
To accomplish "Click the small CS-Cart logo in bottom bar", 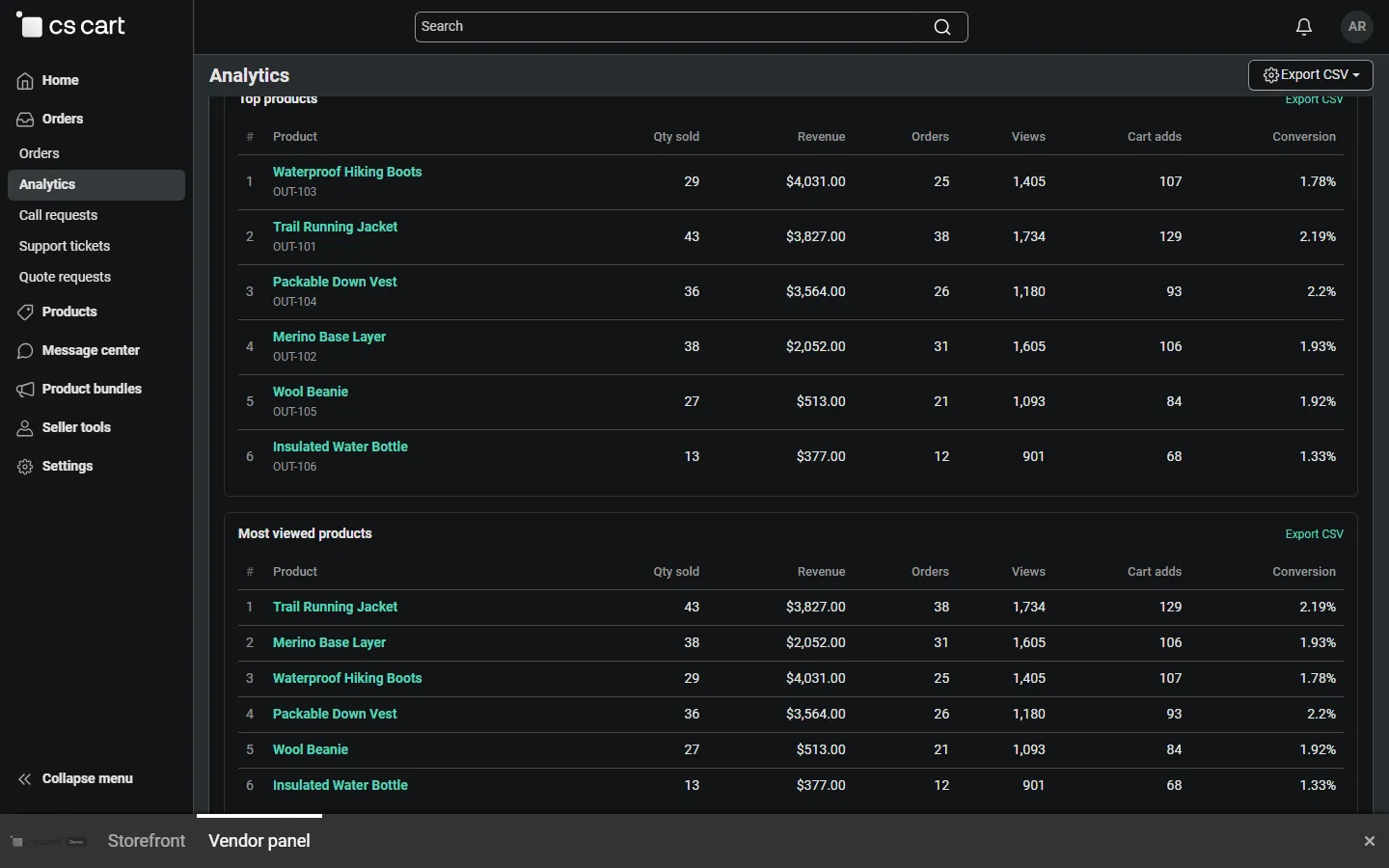I will [48, 842].
